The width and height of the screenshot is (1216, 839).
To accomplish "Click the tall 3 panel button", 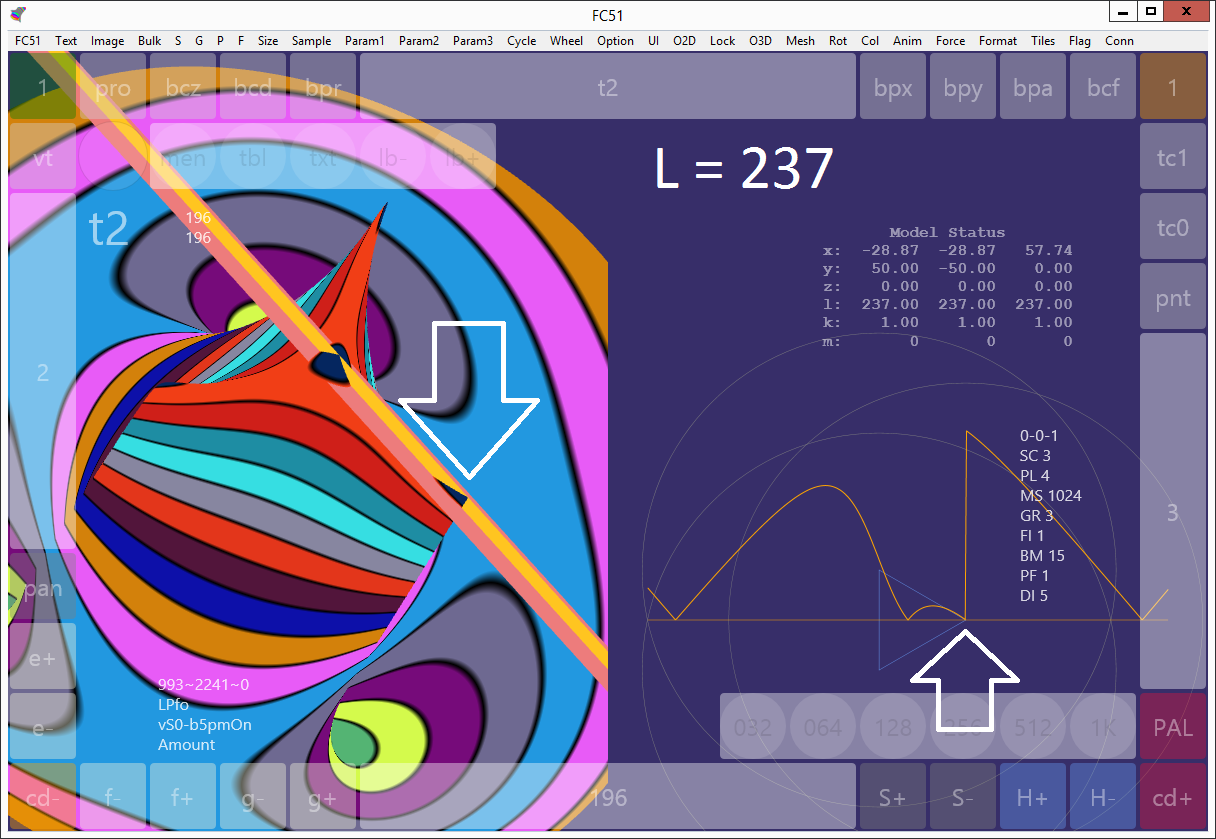I will [x=1173, y=512].
